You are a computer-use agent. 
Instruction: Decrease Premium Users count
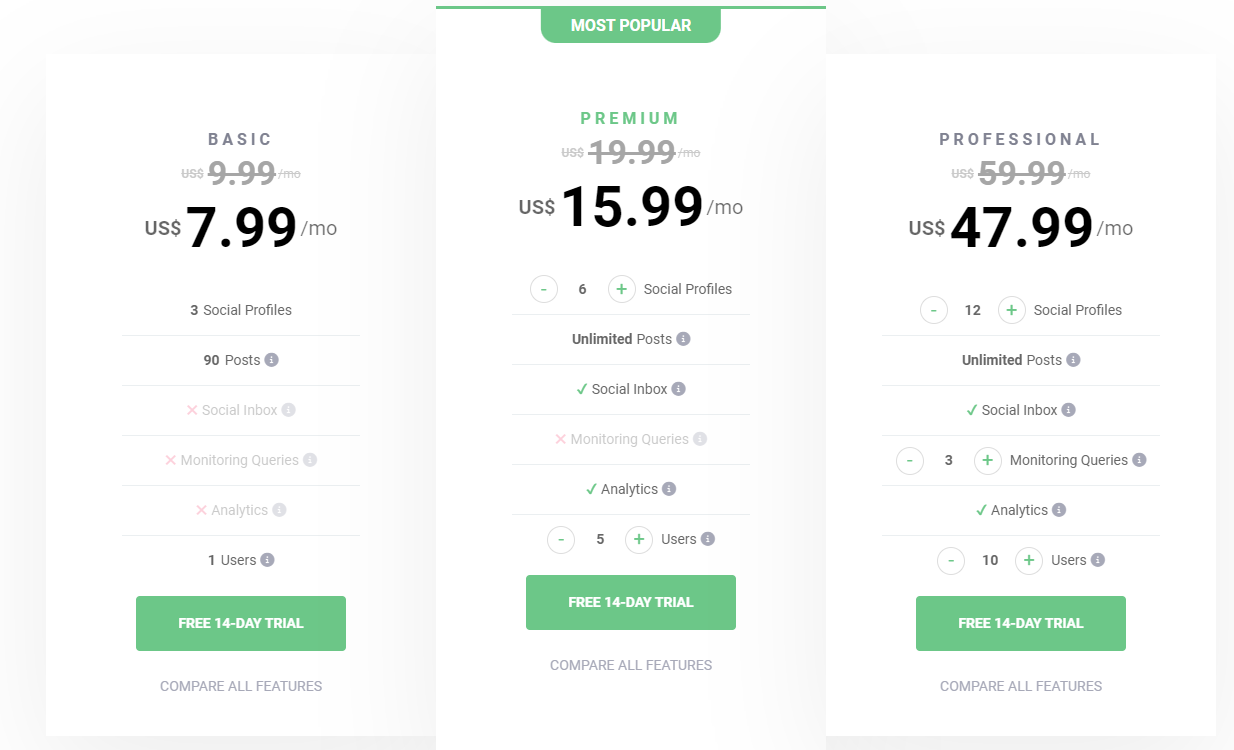(x=561, y=539)
